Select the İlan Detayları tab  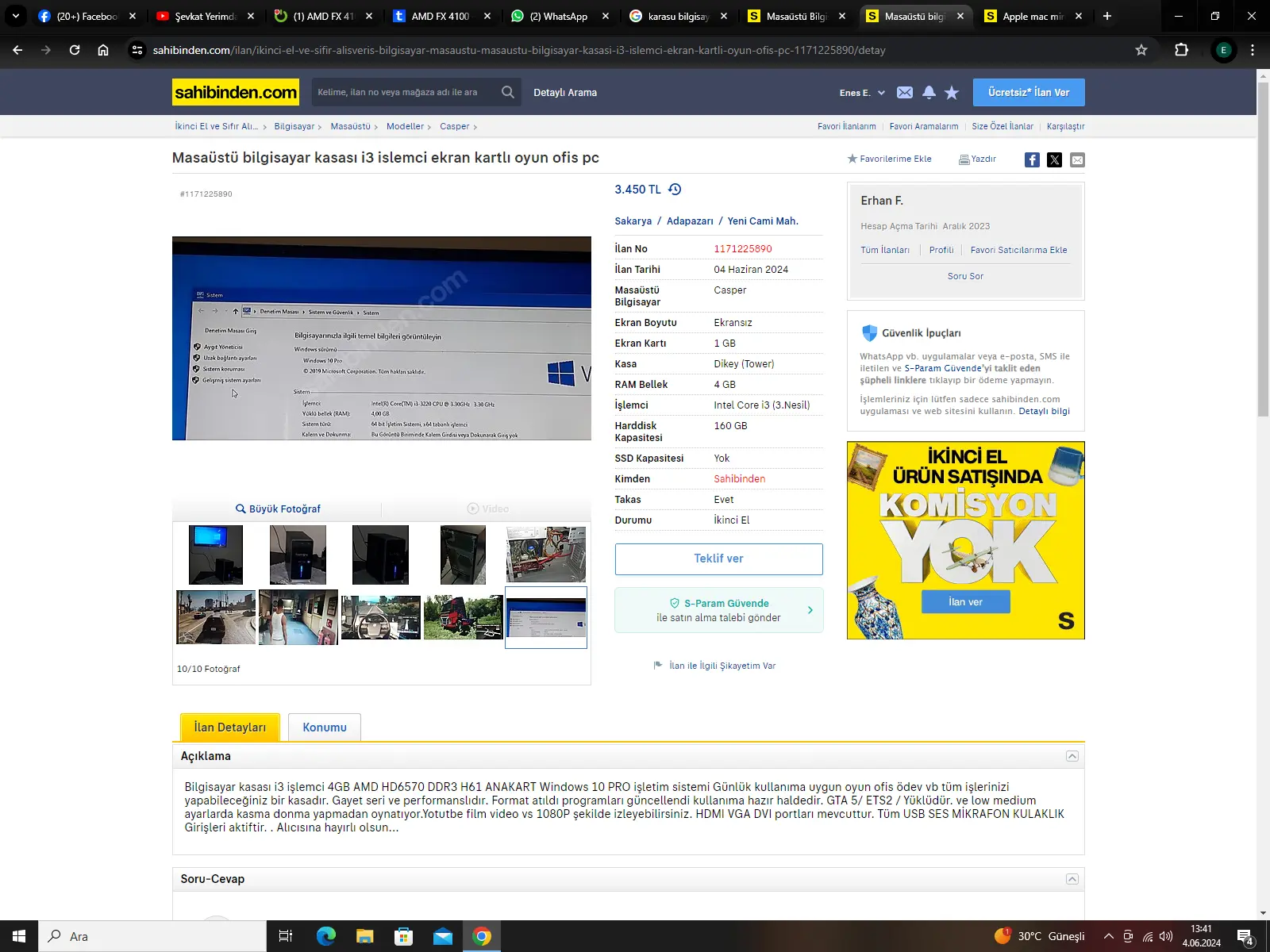[x=230, y=727]
